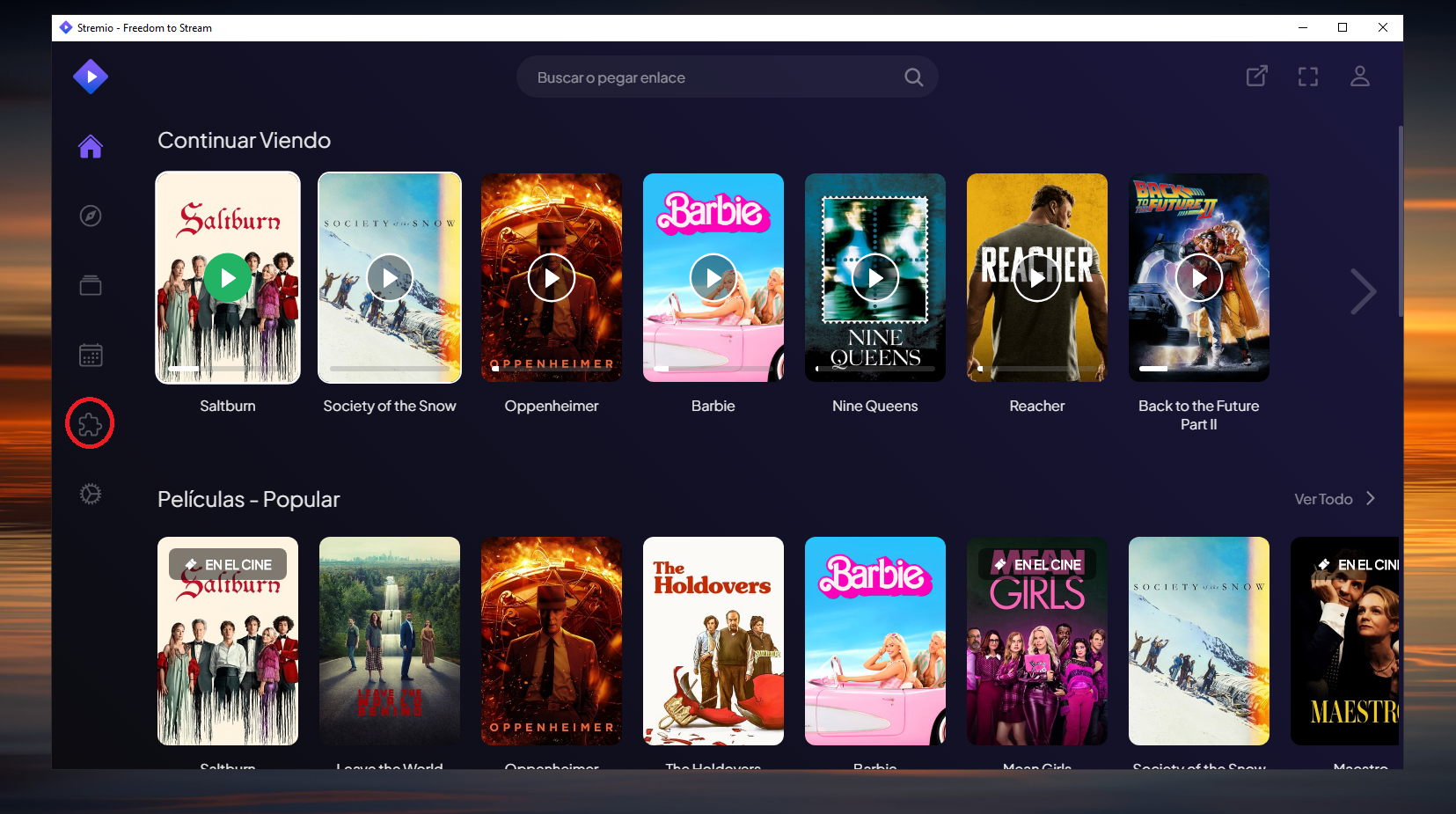Go to Home via the house icon
Image resolution: width=1456 pixels, height=814 pixels.
tap(91, 146)
